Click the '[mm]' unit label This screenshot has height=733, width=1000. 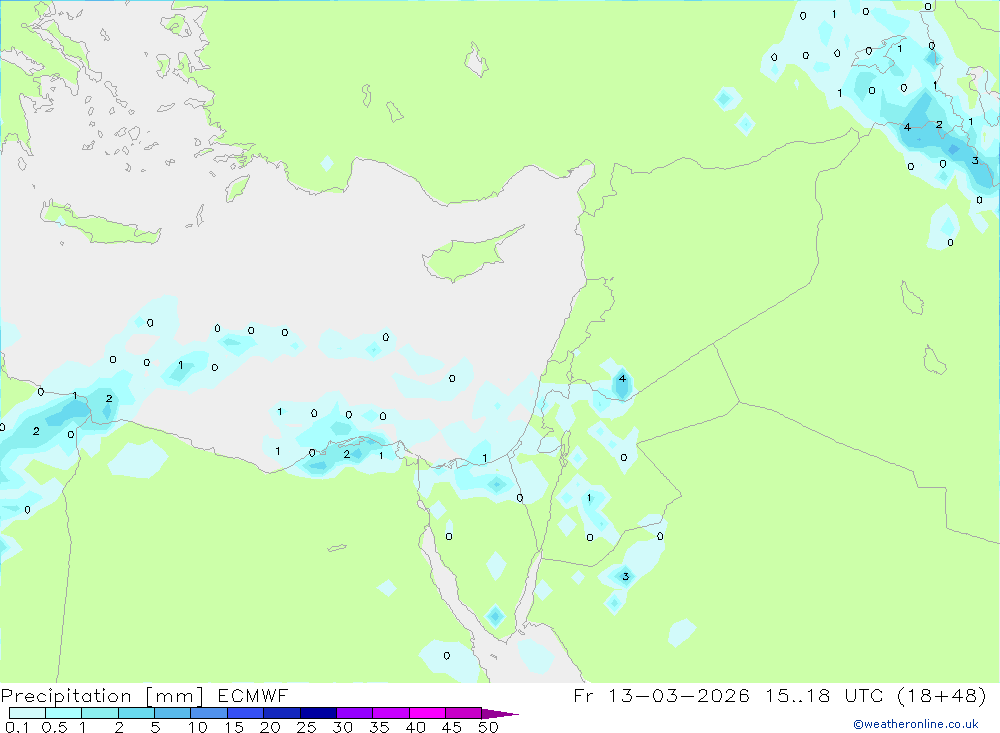tap(174, 696)
